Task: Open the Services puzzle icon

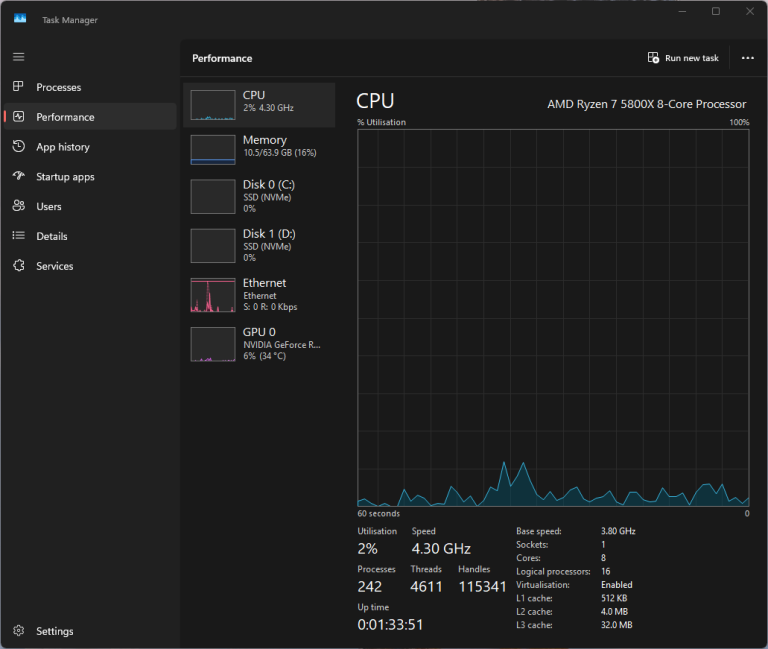Action: (18, 266)
